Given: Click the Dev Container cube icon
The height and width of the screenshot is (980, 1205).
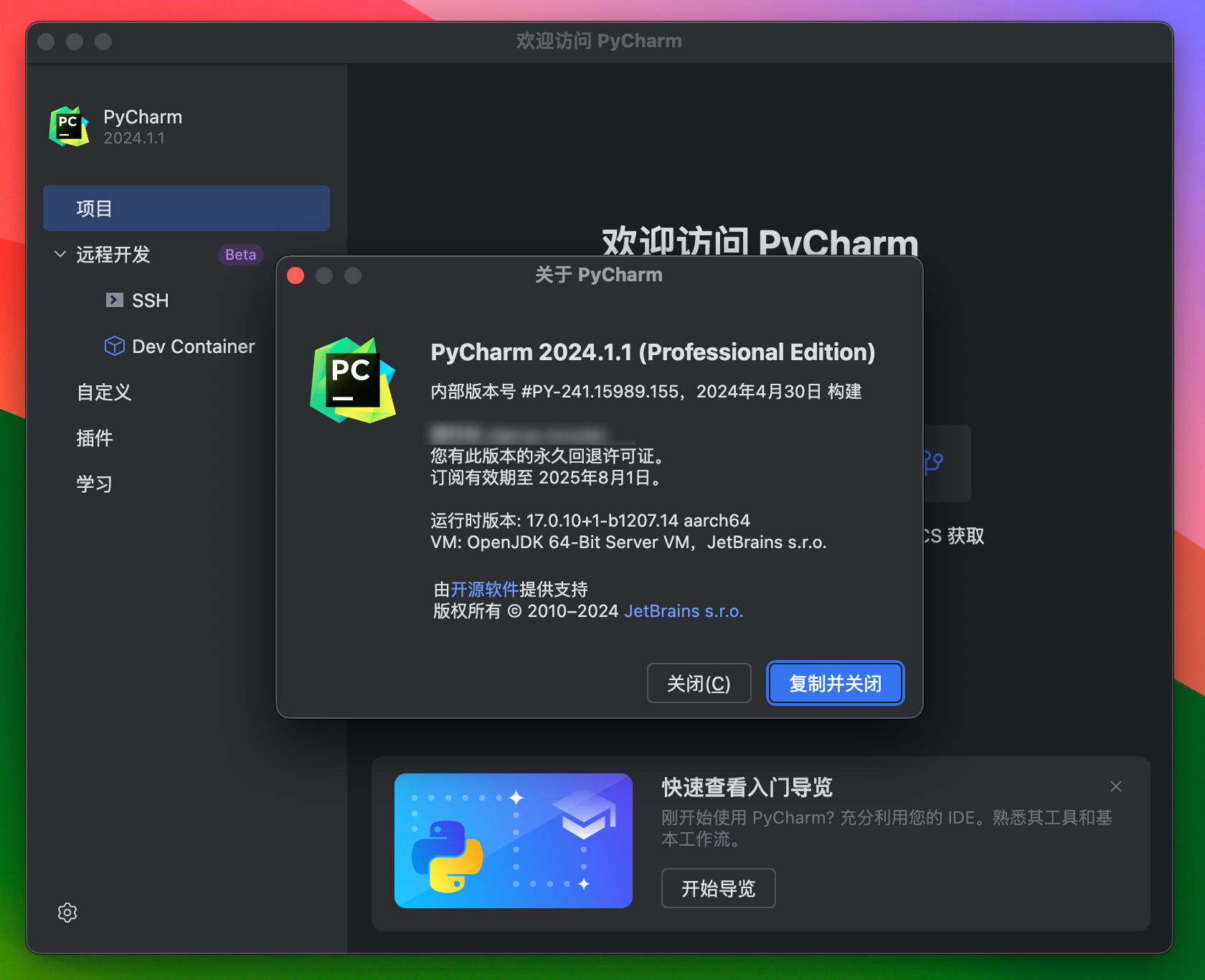Looking at the screenshot, I should pos(115,346).
